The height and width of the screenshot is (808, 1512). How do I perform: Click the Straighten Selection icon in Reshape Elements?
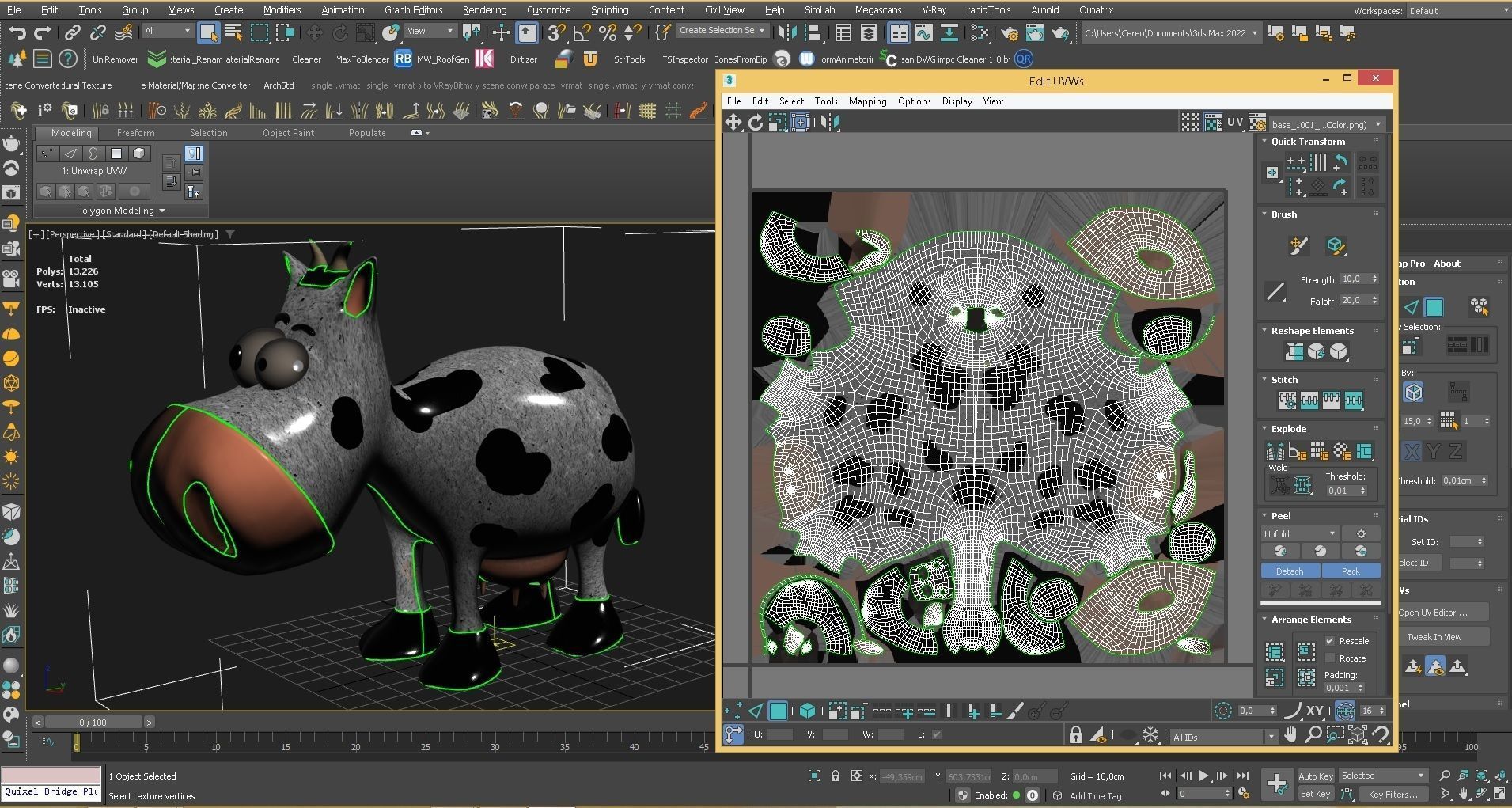(1294, 351)
